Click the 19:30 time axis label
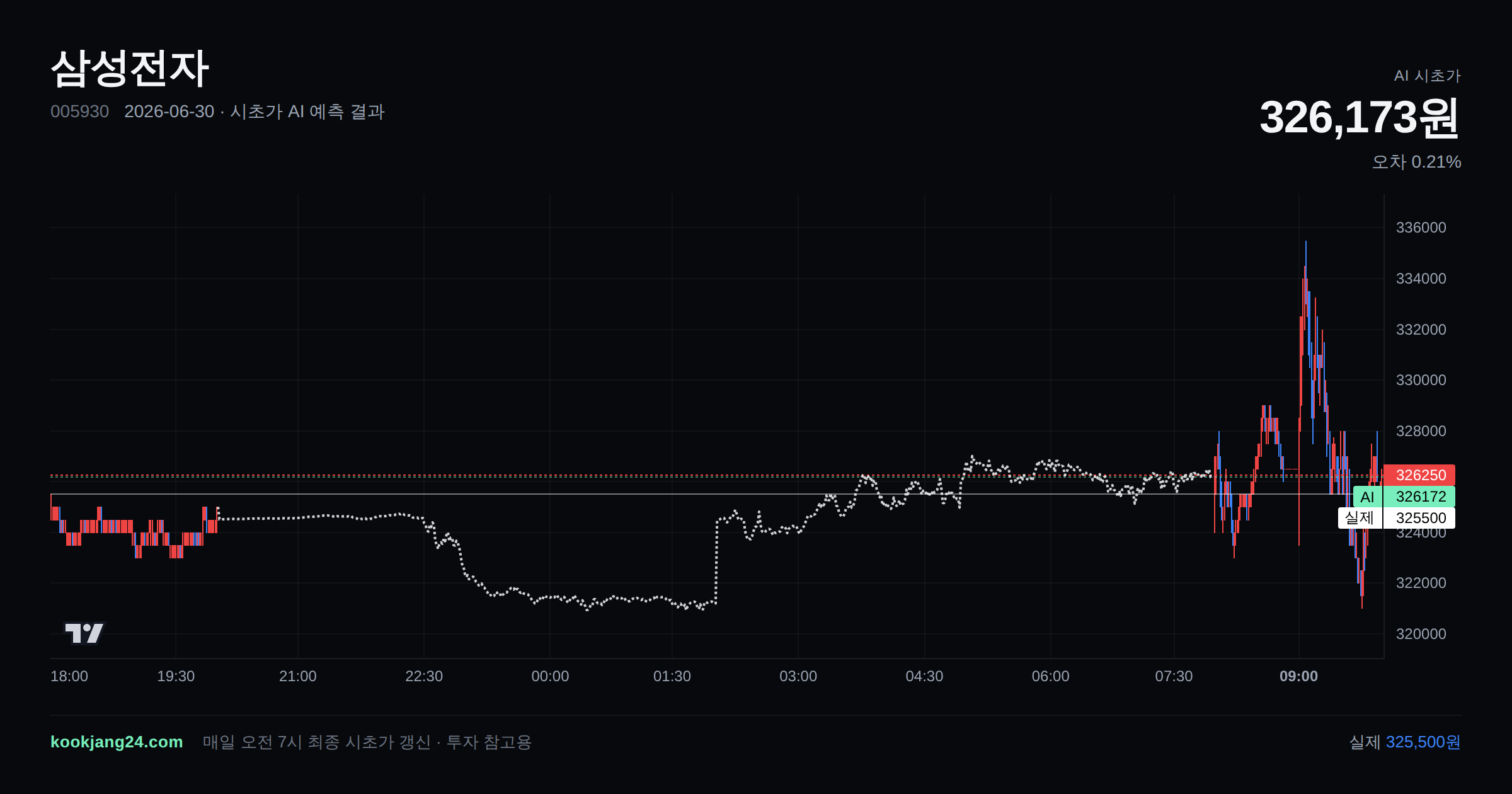This screenshot has height=794, width=1512. point(176,676)
